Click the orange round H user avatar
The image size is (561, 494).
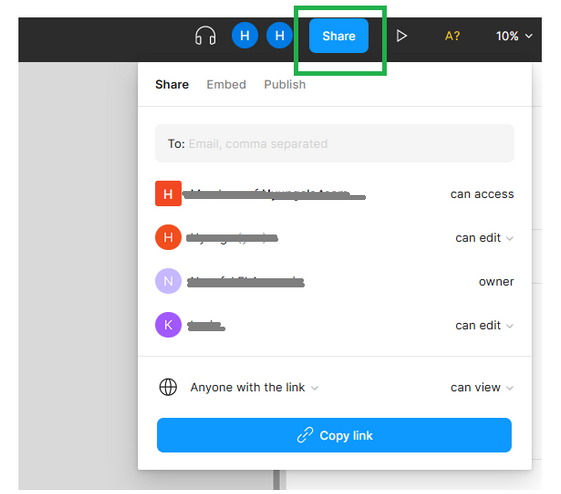(168, 237)
